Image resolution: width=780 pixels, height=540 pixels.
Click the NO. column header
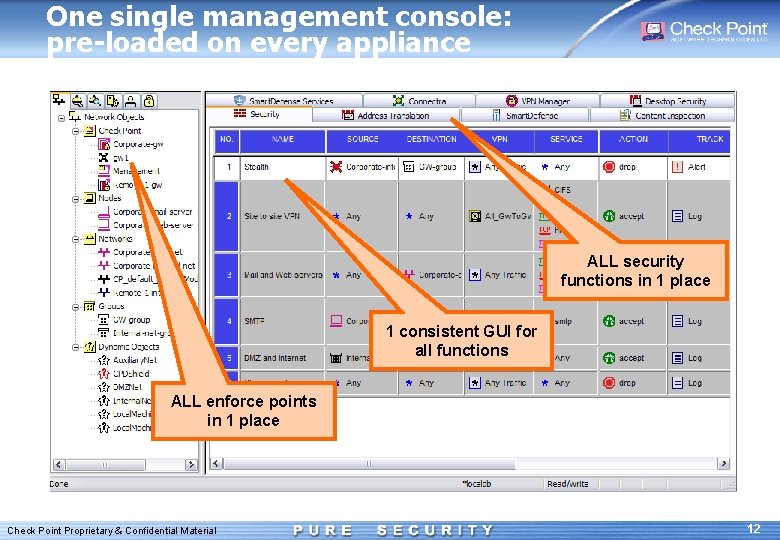coord(227,140)
